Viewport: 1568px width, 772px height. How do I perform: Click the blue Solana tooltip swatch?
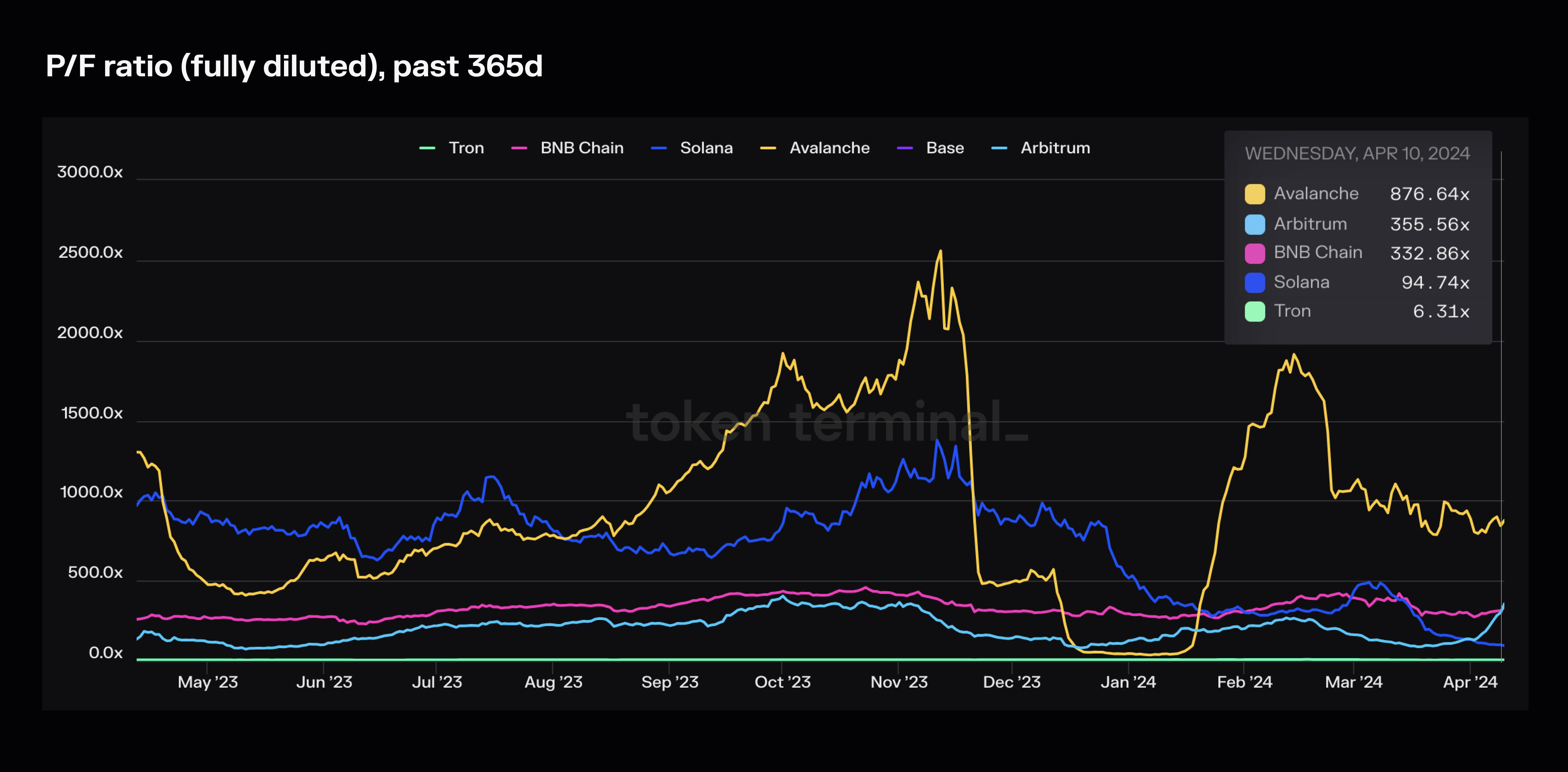[x=1255, y=282]
